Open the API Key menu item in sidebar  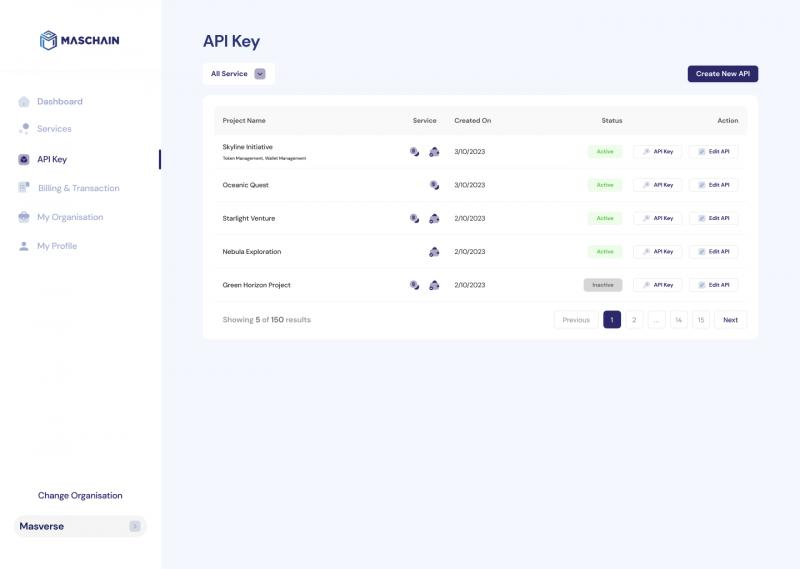point(52,159)
